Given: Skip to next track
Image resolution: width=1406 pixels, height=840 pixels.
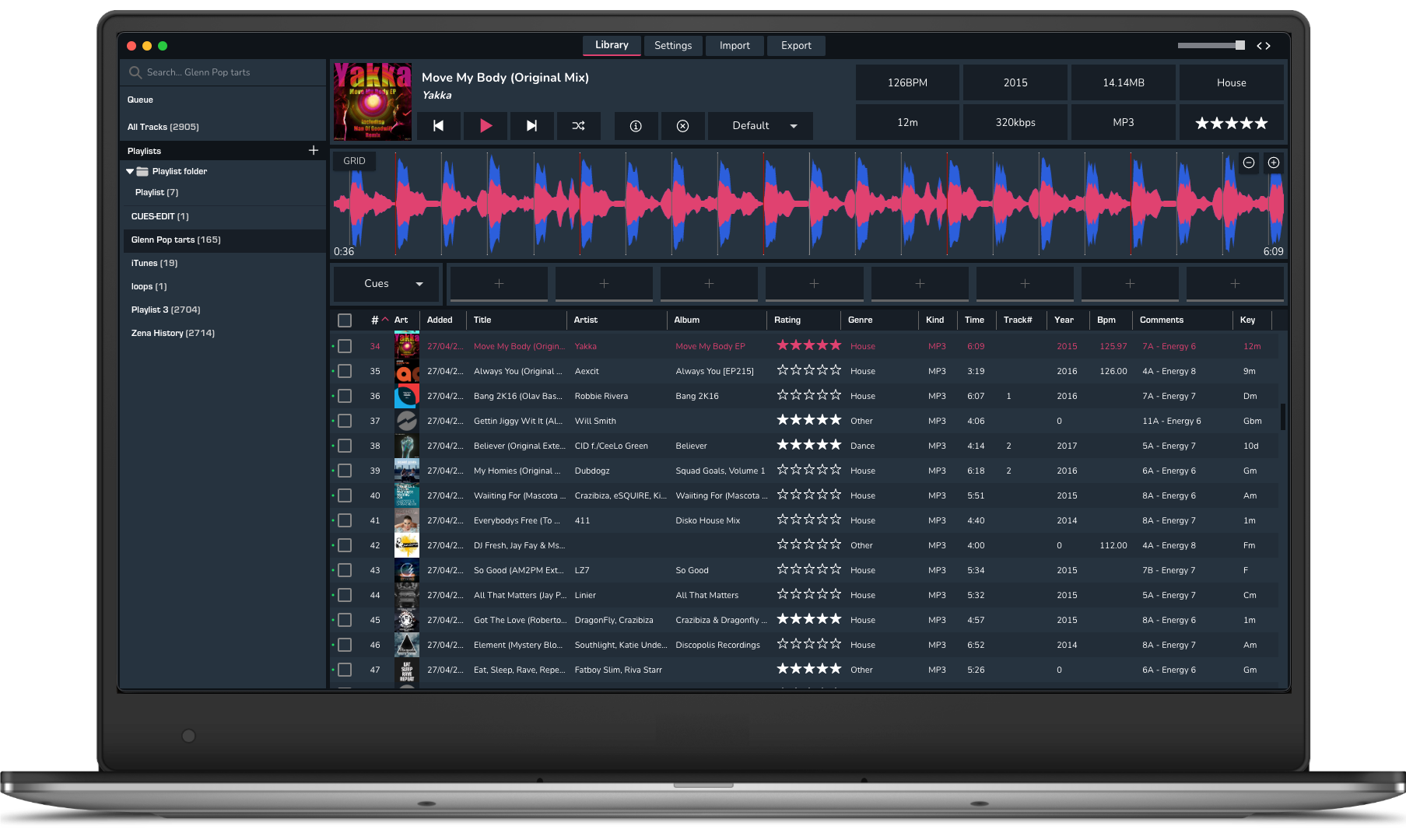Looking at the screenshot, I should pyautogui.click(x=531, y=126).
